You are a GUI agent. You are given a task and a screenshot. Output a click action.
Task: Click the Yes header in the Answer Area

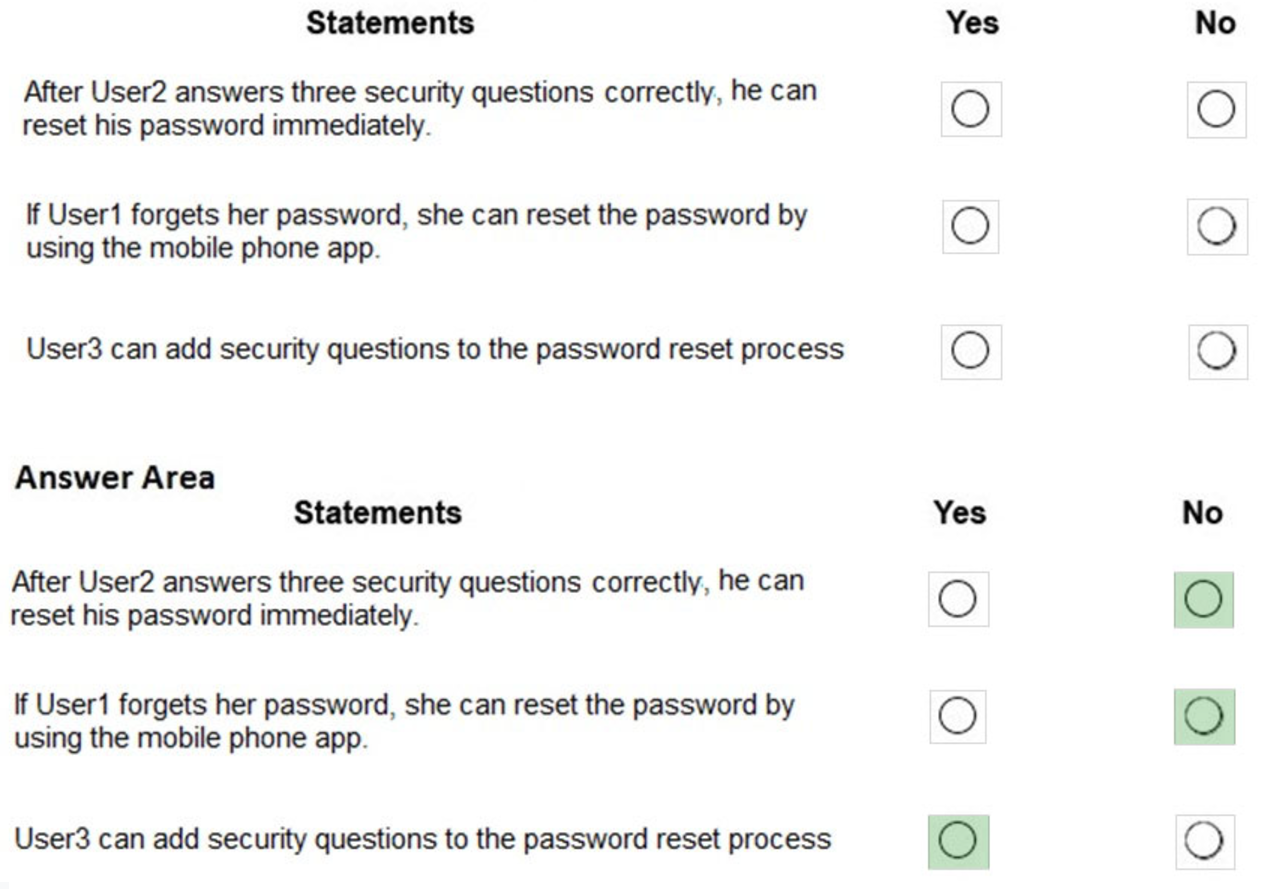(959, 512)
